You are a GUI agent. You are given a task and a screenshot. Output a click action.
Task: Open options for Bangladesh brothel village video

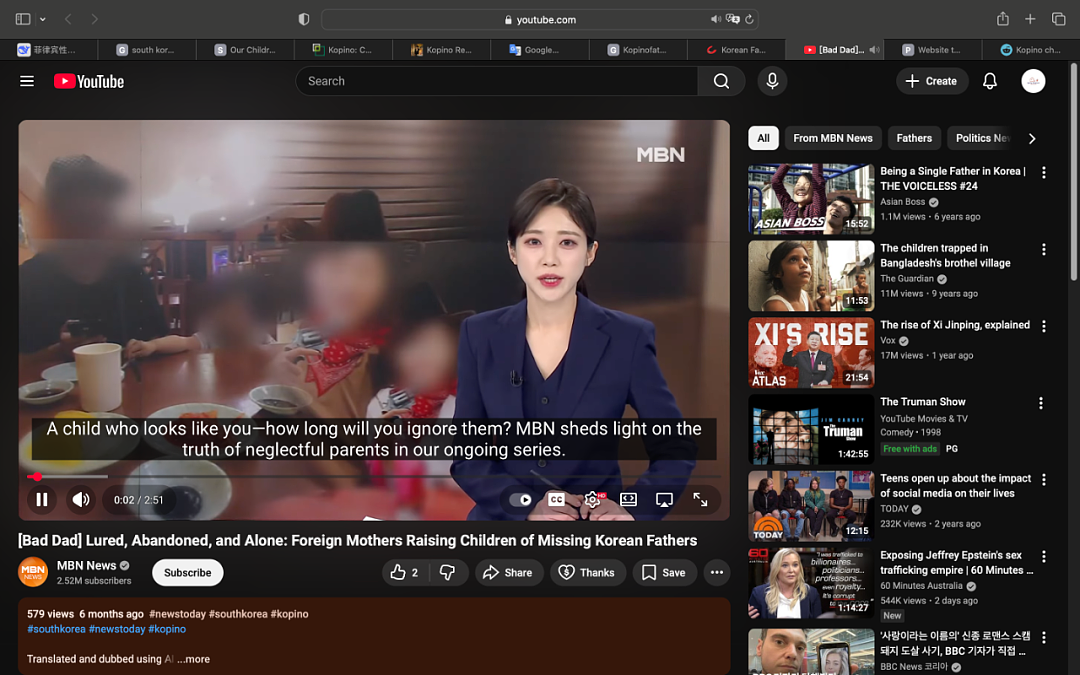tap(1043, 249)
